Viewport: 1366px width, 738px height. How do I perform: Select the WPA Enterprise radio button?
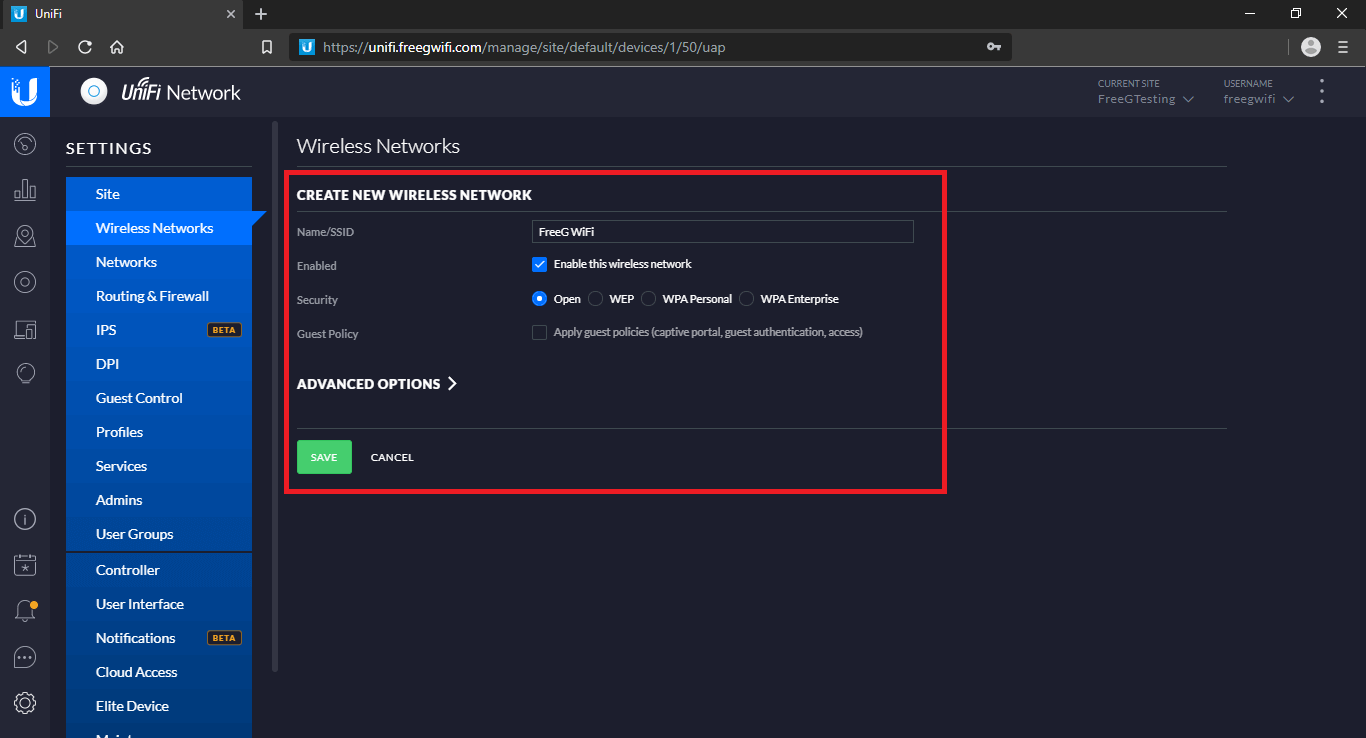click(x=746, y=298)
